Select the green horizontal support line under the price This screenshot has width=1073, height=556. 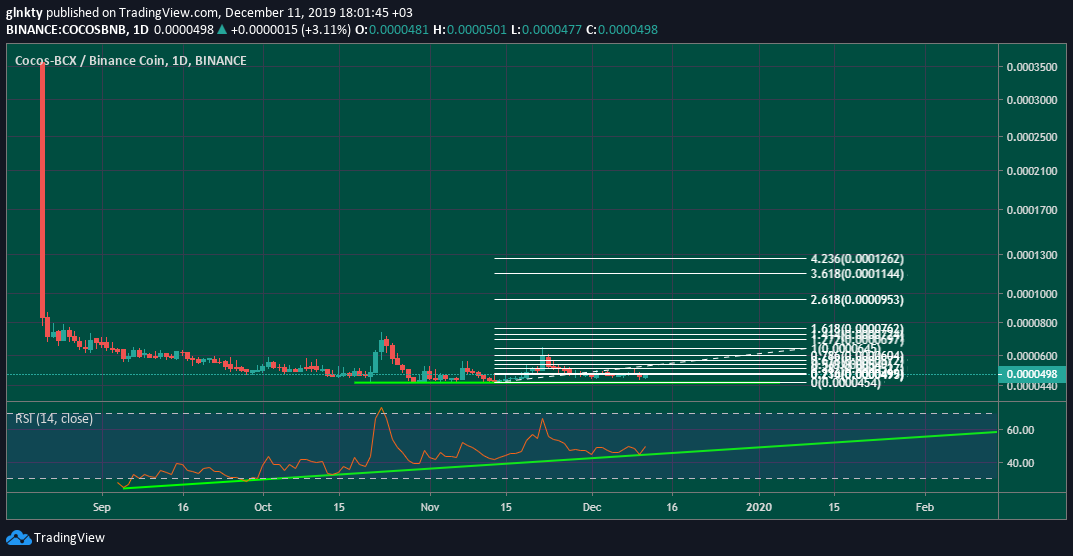click(x=567, y=383)
